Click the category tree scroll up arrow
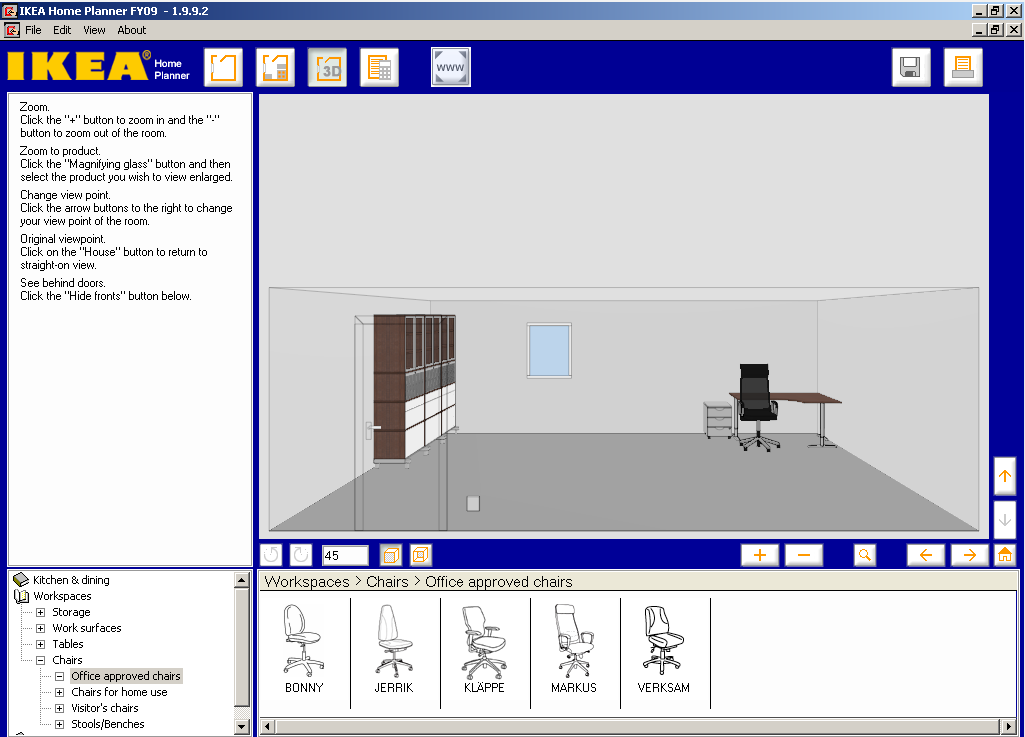 [x=242, y=579]
